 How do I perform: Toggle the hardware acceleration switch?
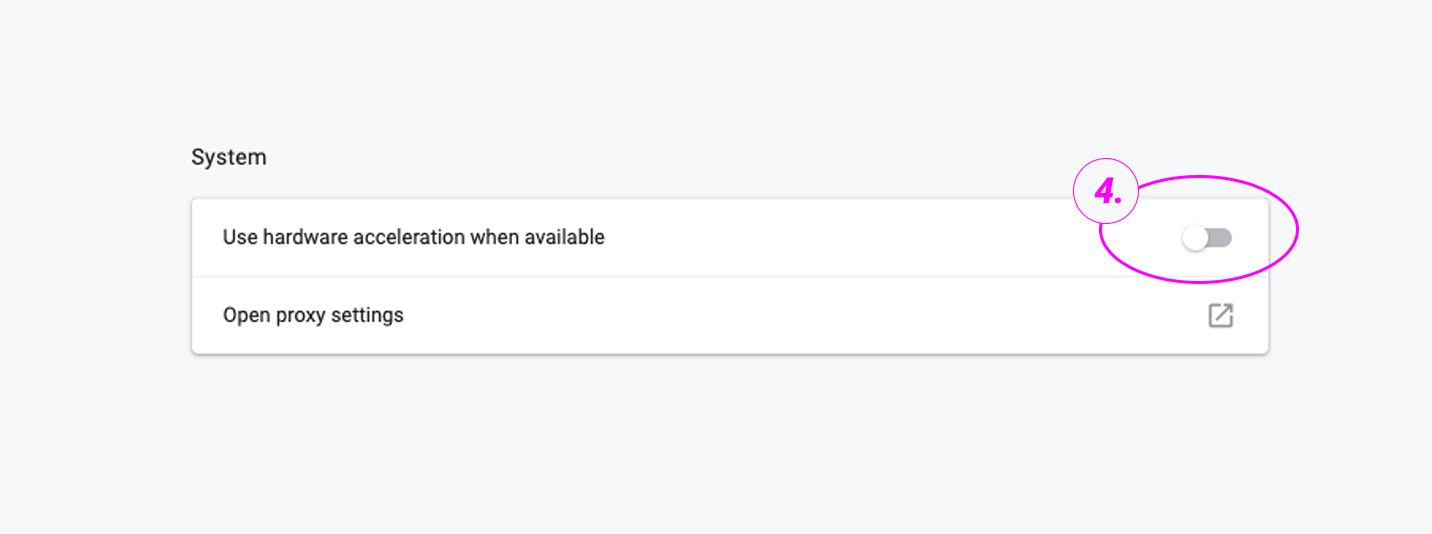[x=1207, y=238]
